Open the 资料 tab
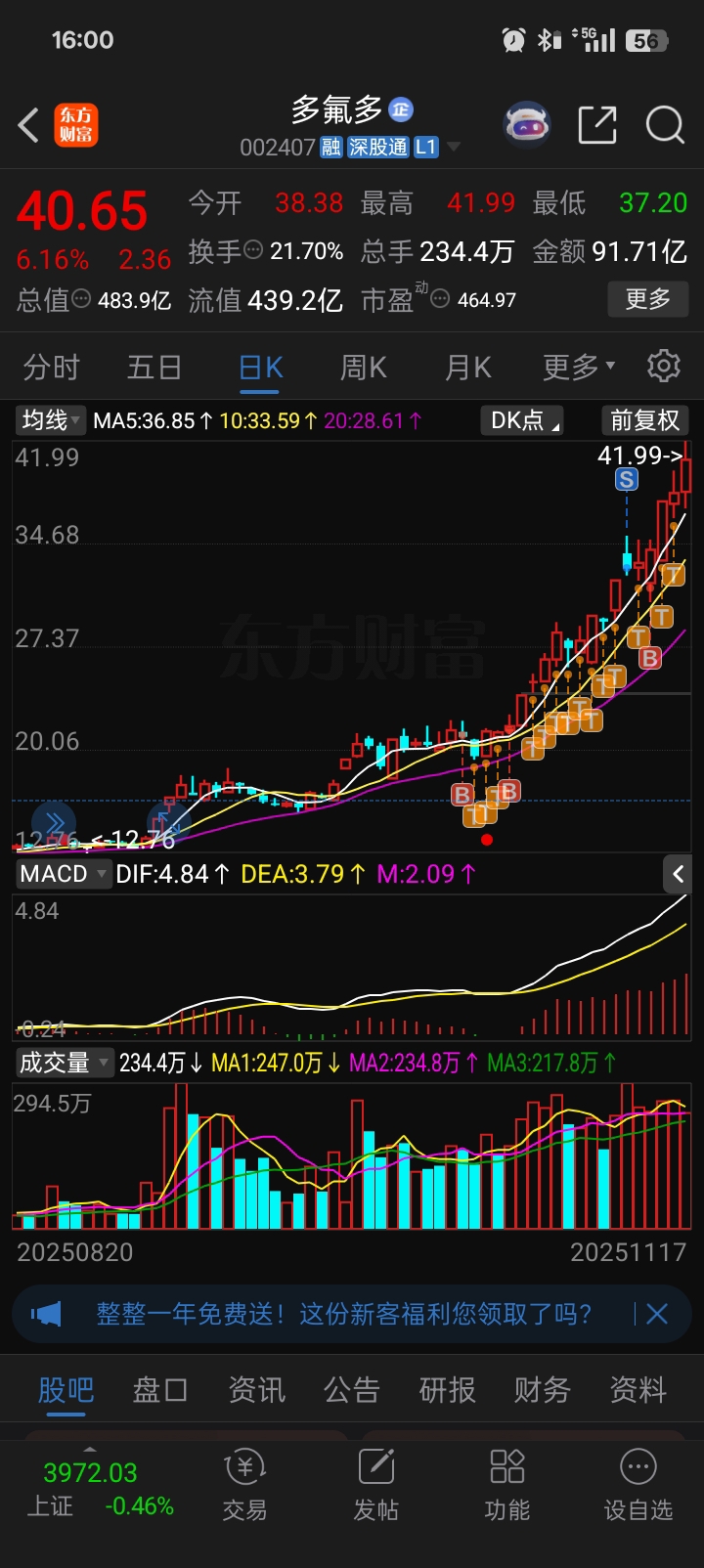This screenshot has width=704, height=1568. click(x=638, y=1389)
